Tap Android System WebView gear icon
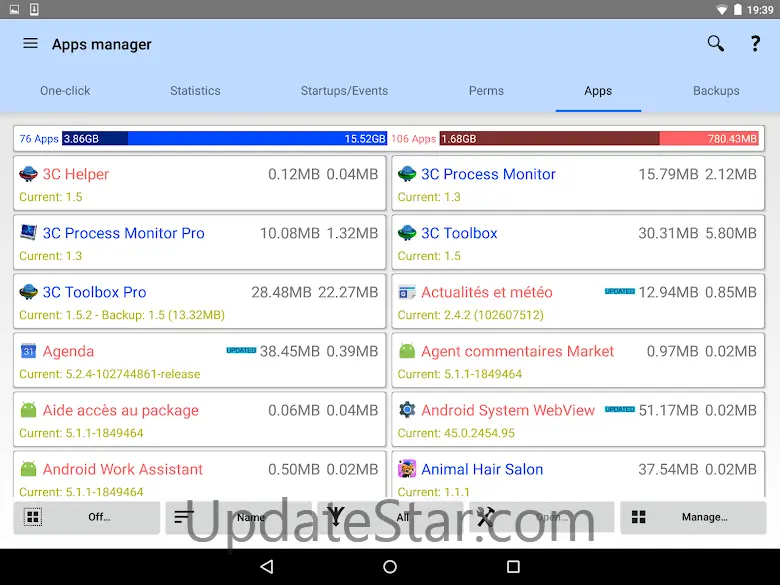Image resolution: width=780 pixels, height=585 pixels. coord(407,410)
